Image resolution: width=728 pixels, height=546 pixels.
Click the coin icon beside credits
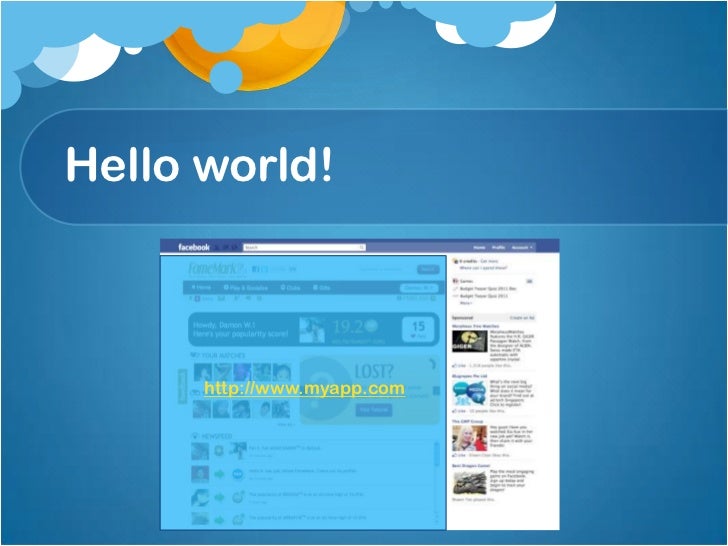(455, 262)
